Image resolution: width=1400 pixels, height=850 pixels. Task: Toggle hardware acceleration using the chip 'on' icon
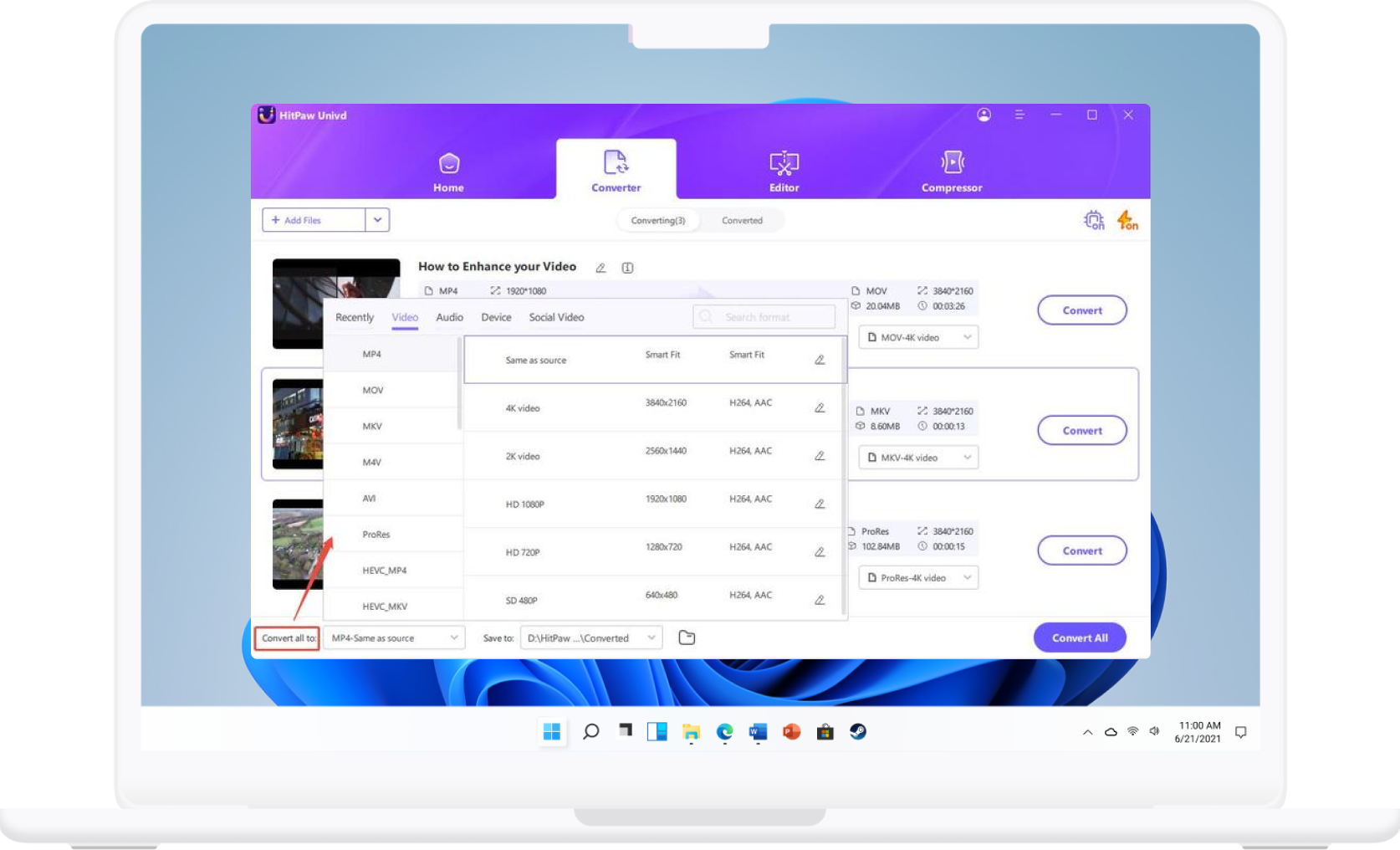point(1094,220)
